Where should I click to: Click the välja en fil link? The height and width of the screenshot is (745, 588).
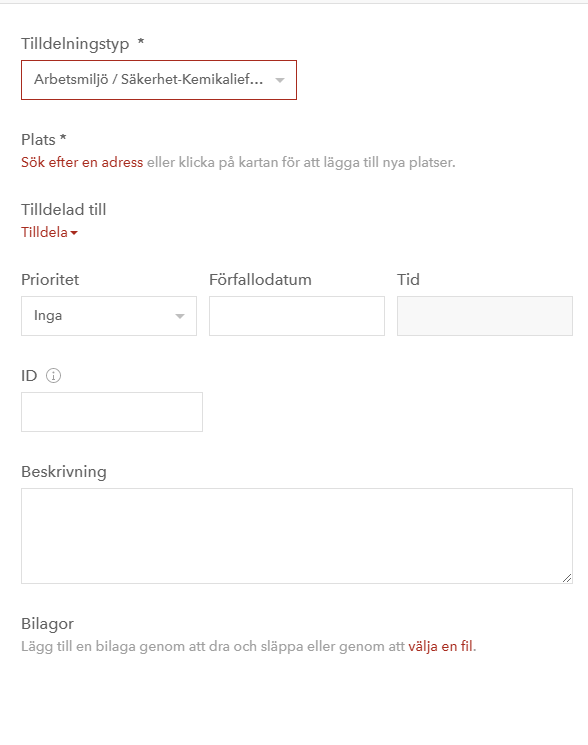(440, 647)
